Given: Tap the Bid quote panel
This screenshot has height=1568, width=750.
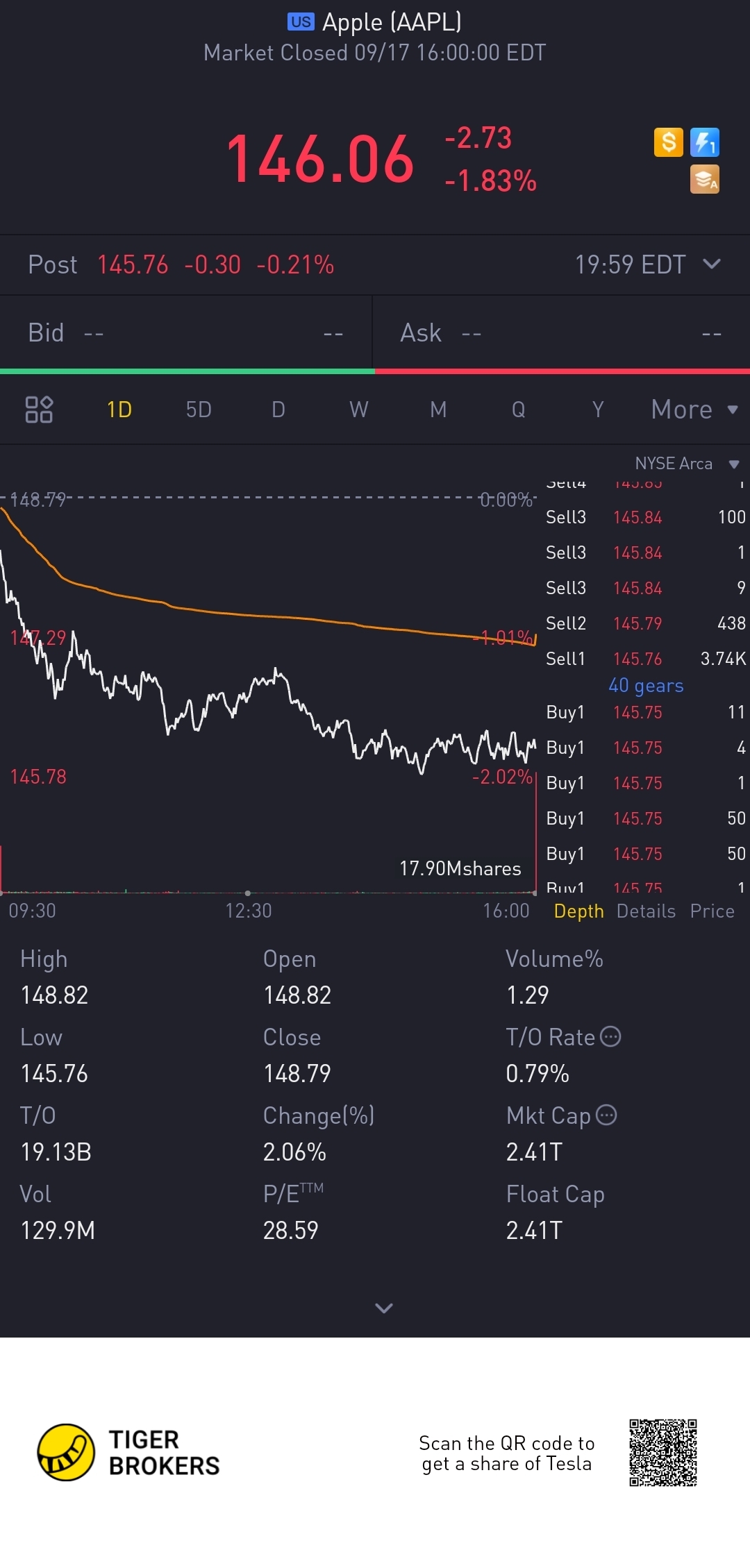Looking at the screenshot, I should click(x=186, y=332).
